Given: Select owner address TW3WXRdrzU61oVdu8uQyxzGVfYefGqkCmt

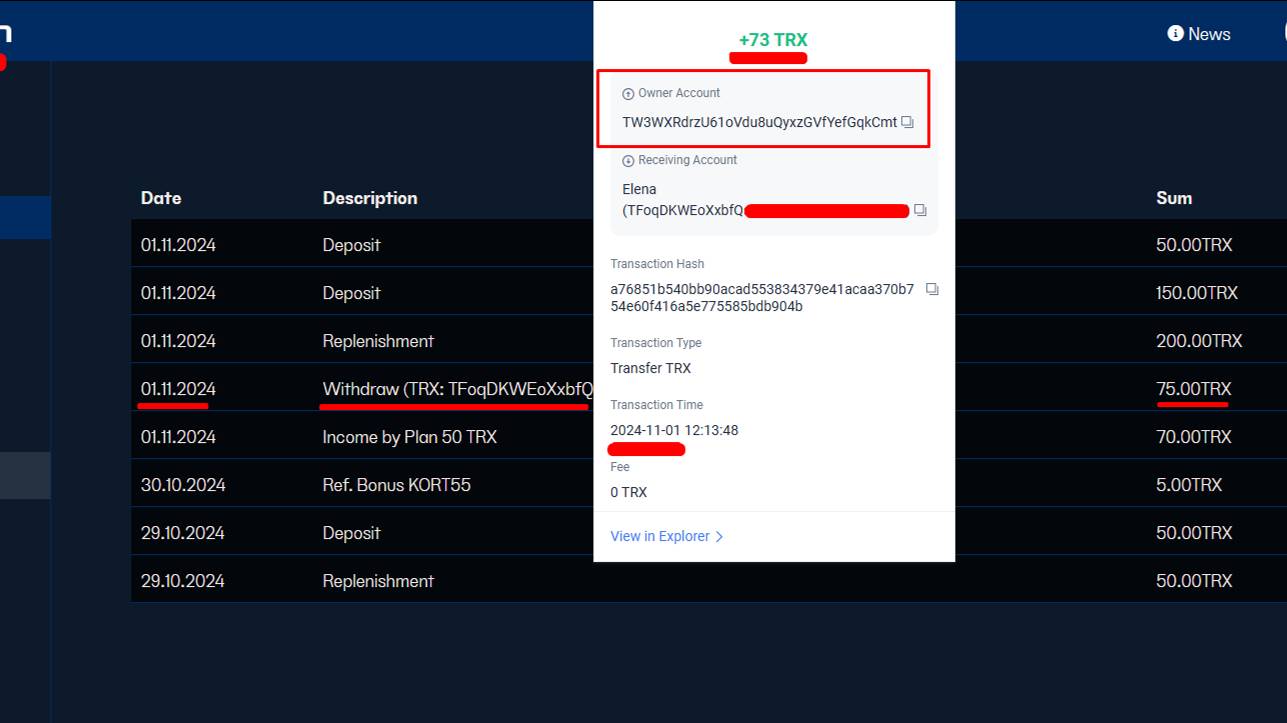Looking at the screenshot, I should [759, 122].
